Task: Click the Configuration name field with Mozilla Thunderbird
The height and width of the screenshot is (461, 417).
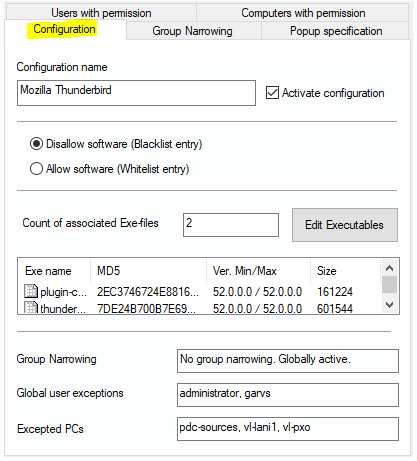Action: pos(136,93)
